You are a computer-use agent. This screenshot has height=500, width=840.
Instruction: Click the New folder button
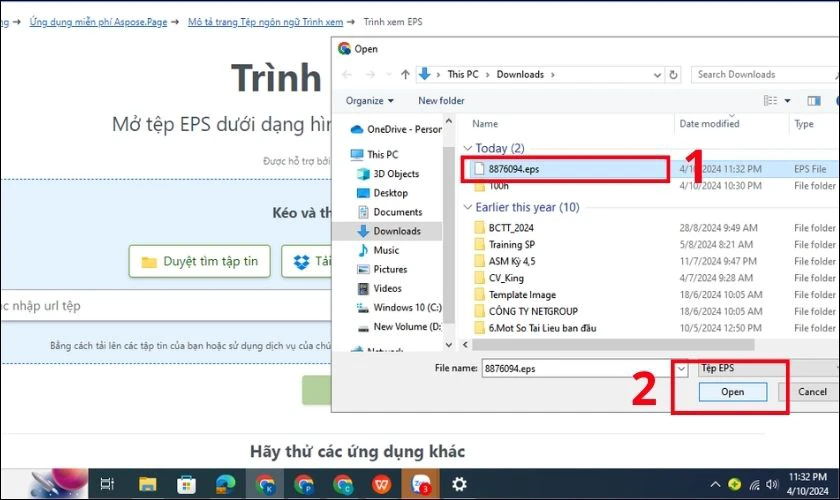(441, 101)
